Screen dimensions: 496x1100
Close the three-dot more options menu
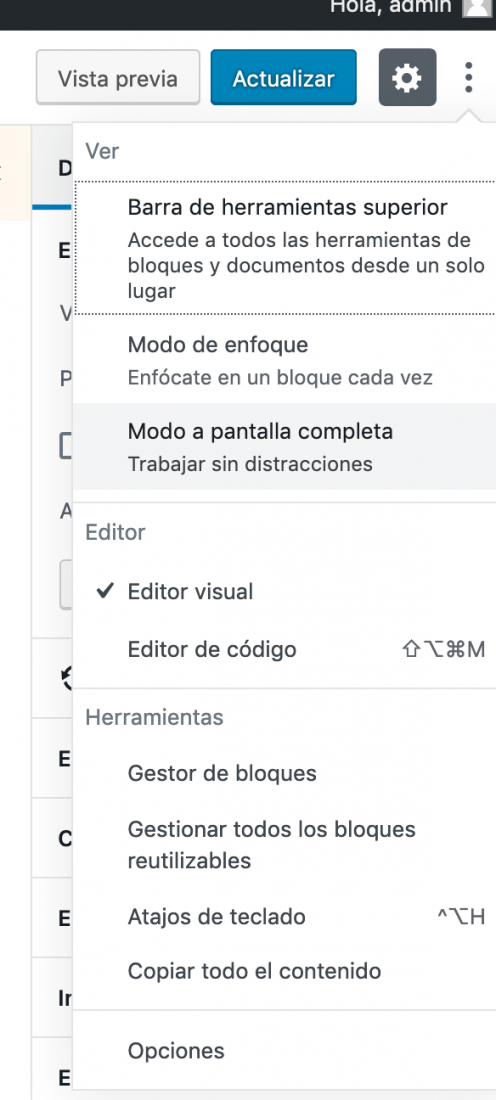469,77
